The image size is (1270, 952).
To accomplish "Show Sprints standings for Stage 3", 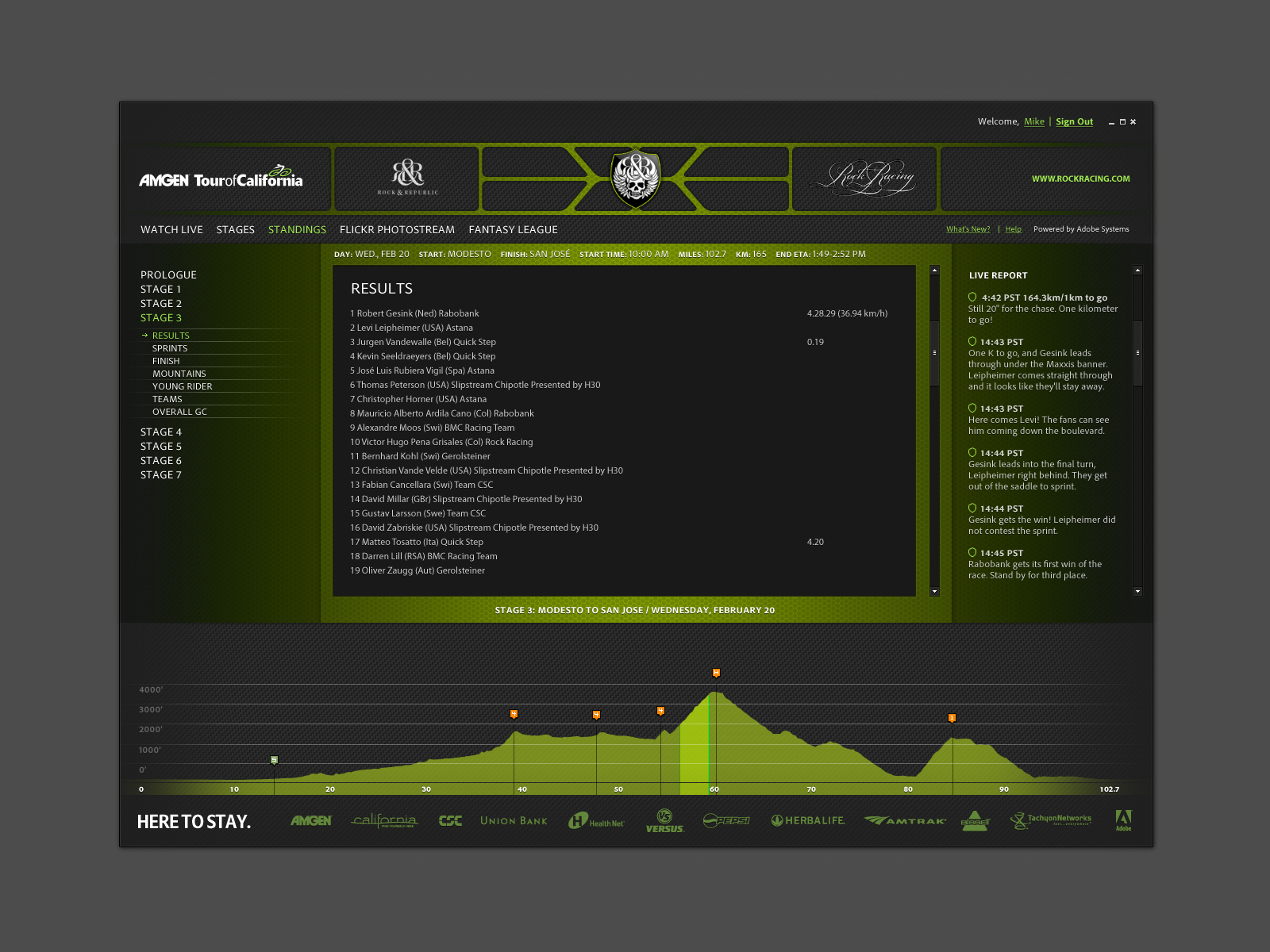I will tap(170, 348).
